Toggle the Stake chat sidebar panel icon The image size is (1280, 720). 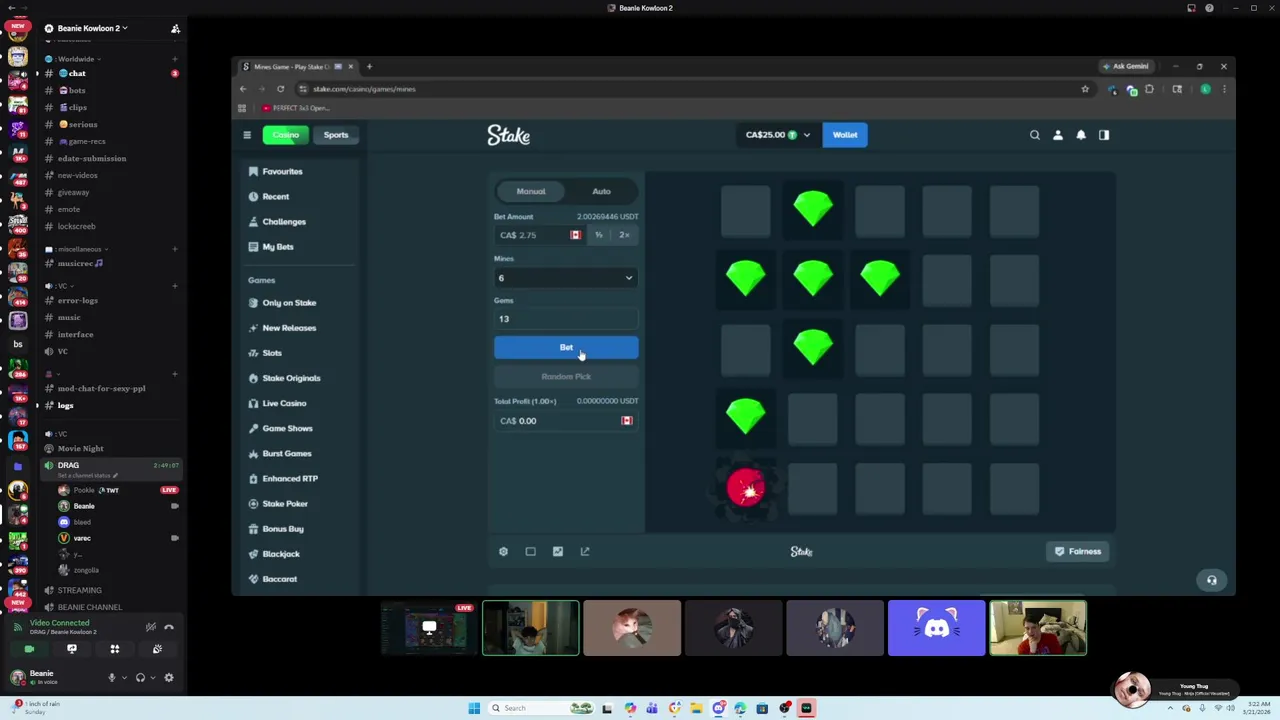(1104, 135)
